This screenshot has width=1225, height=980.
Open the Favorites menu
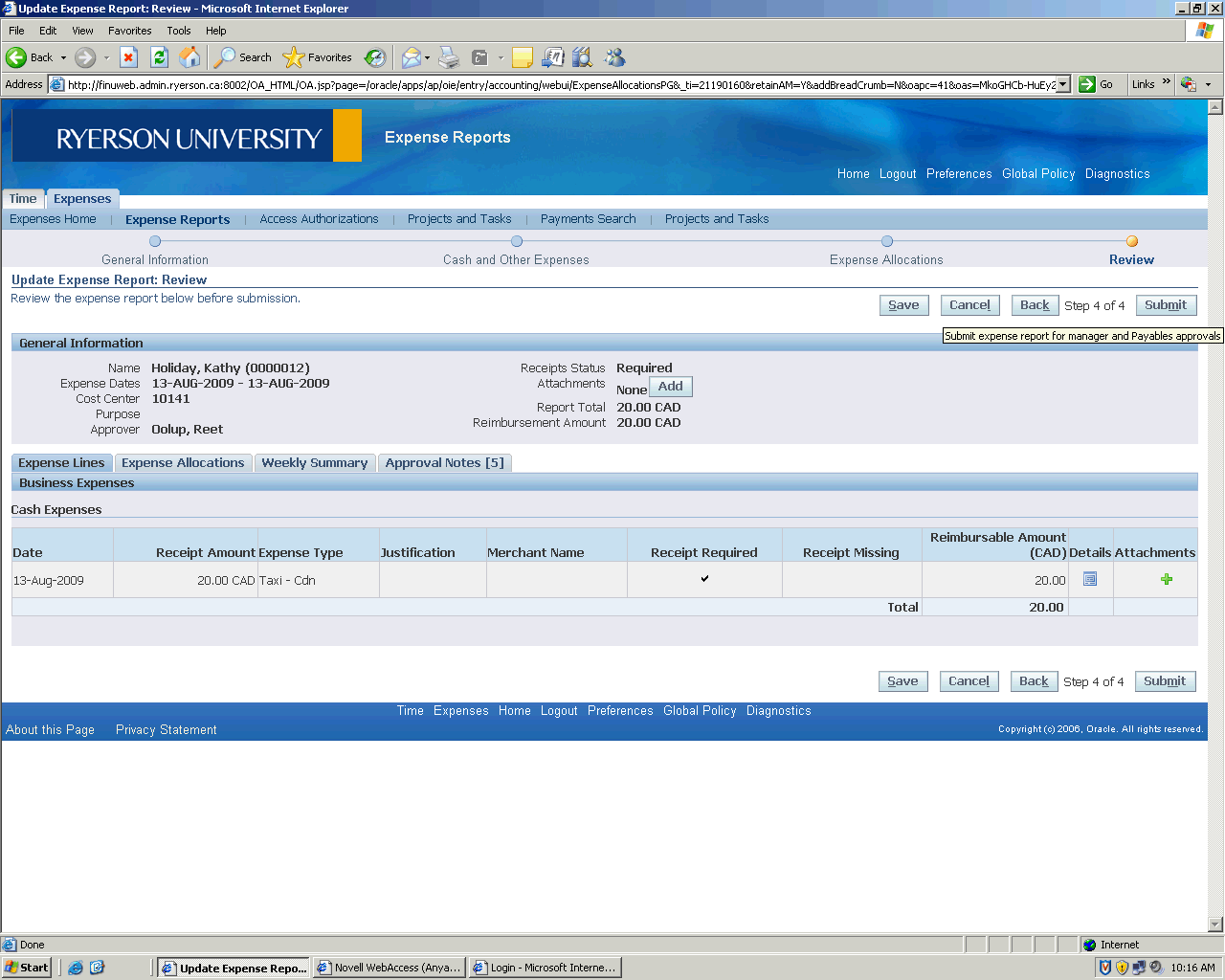tap(129, 31)
